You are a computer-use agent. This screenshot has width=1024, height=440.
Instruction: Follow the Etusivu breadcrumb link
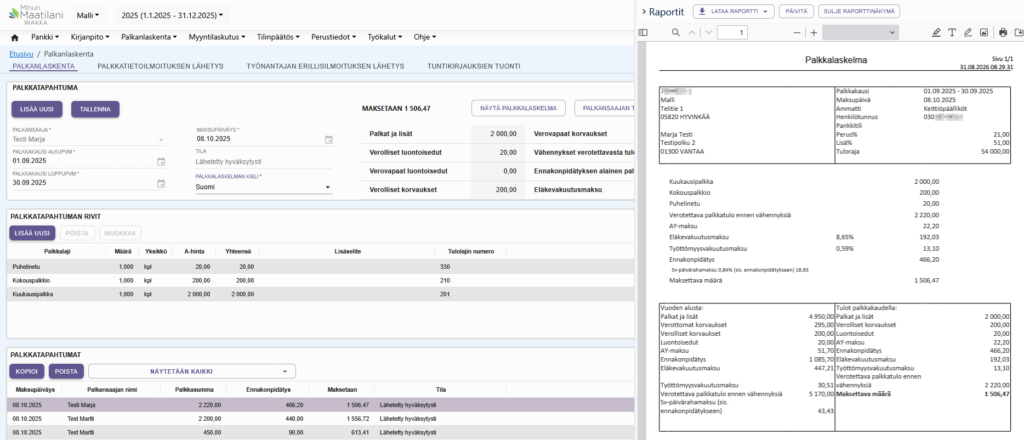[21, 54]
